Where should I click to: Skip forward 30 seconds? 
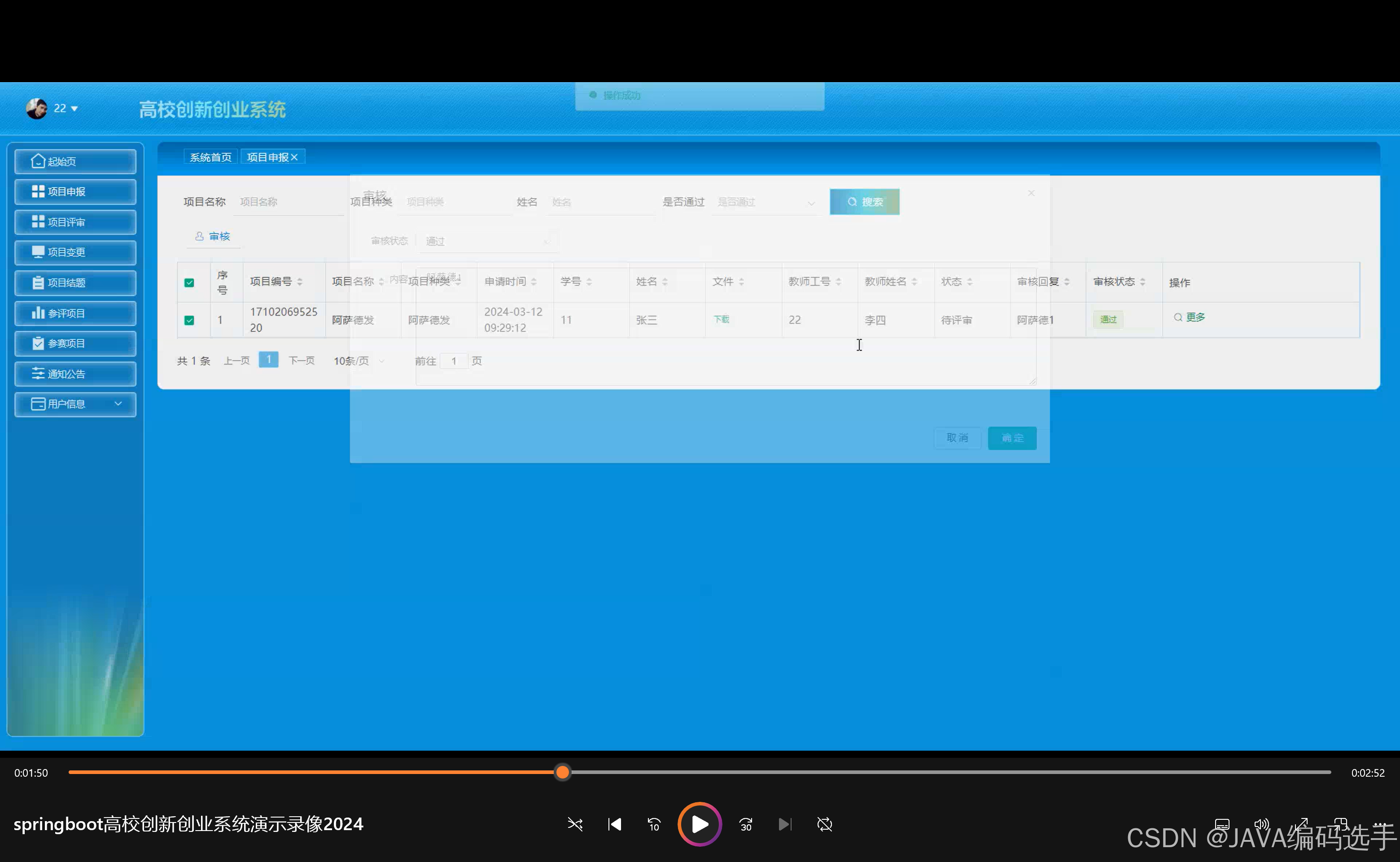click(745, 824)
